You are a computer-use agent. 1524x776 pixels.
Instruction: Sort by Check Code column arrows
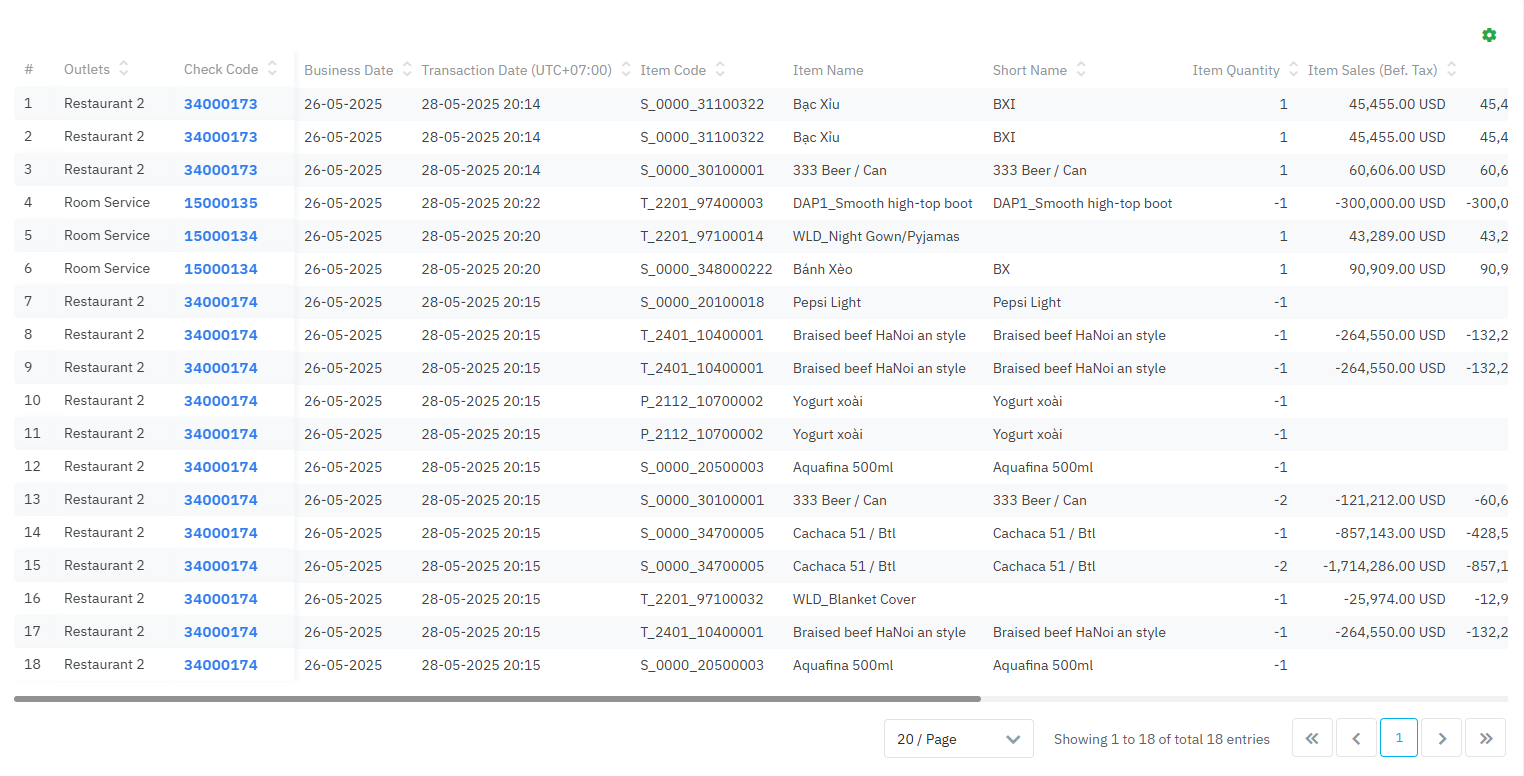pos(272,69)
